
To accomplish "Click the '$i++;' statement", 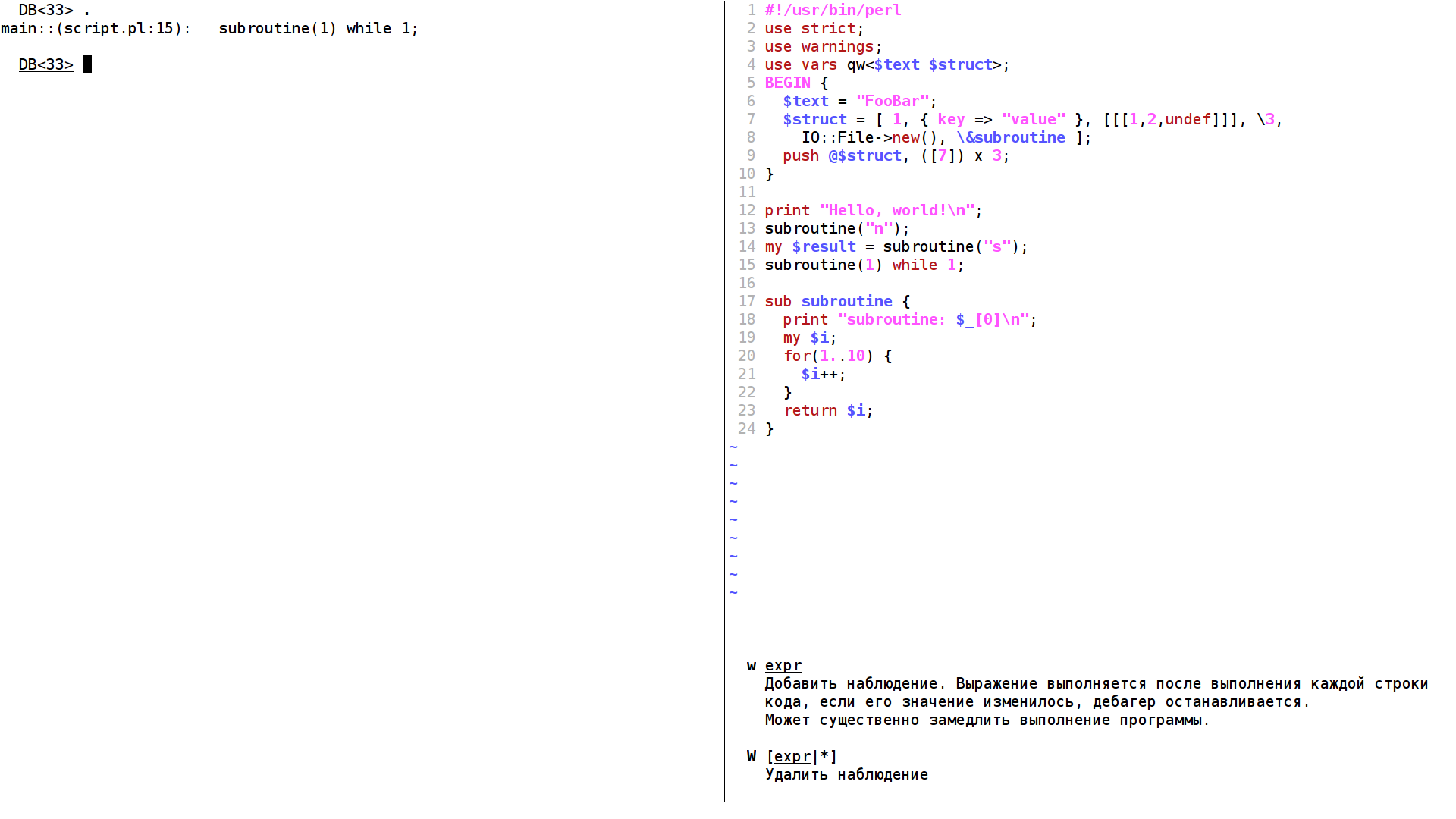I will pyautogui.click(x=824, y=374).
